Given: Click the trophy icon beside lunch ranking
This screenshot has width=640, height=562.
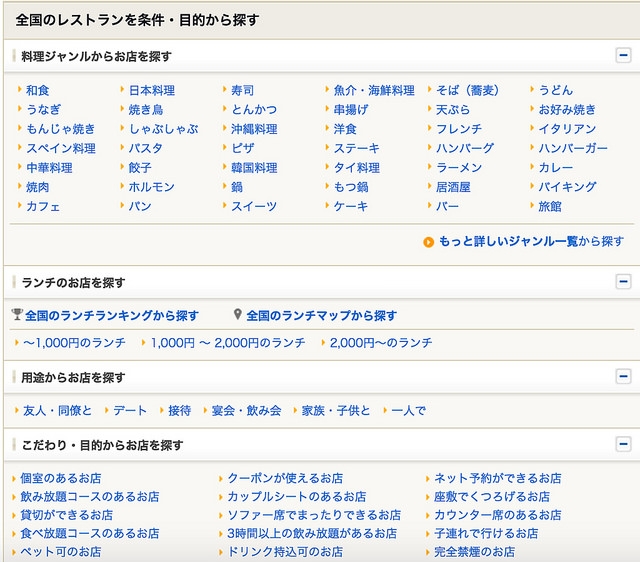Looking at the screenshot, I should tap(17, 314).
